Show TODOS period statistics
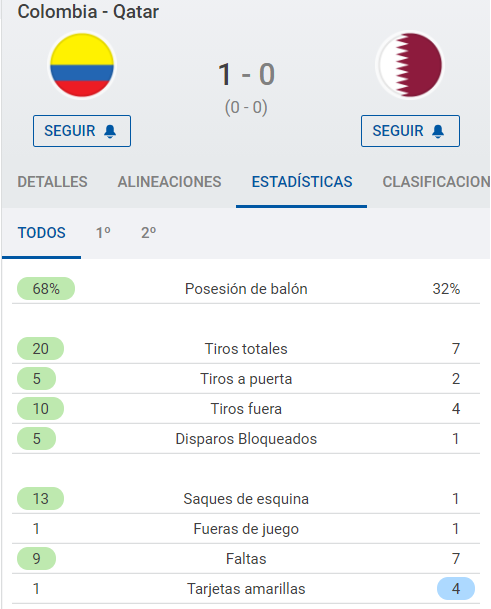This screenshot has width=491, height=609. (x=42, y=233)
